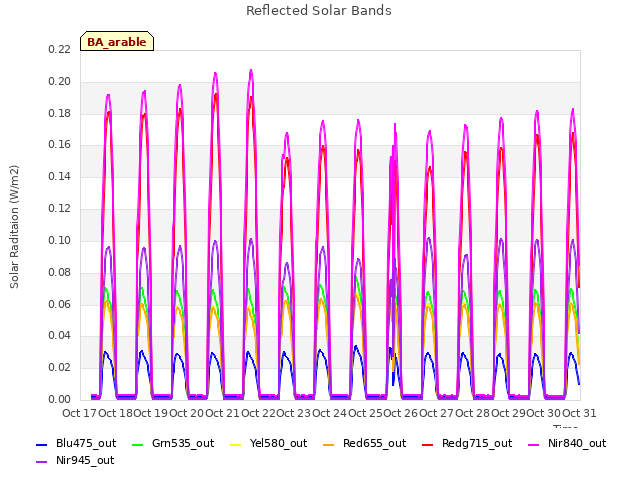
Task: Select the Blu475_out legend label
Action: pos(86,443)
